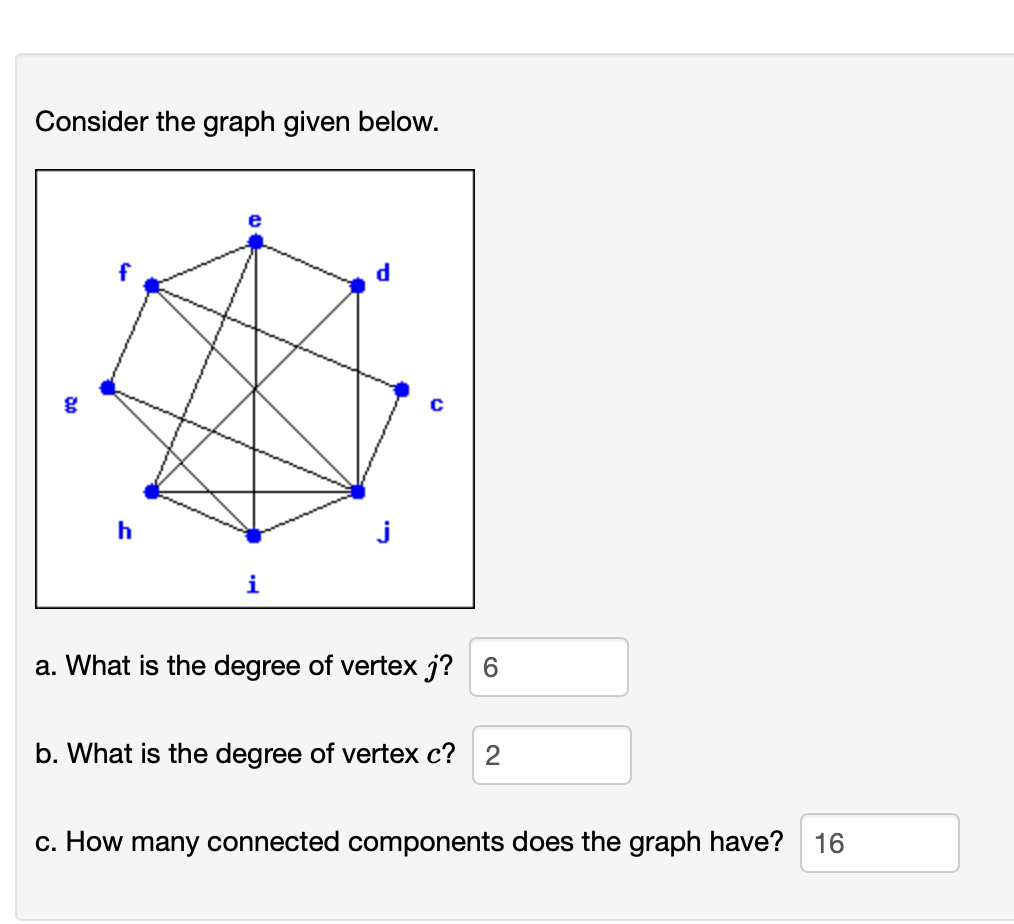Screen dimensions: 1014x924
Task: Click the blue vertex labeled h
Action: pyautogui.click(x=153, y=491)
